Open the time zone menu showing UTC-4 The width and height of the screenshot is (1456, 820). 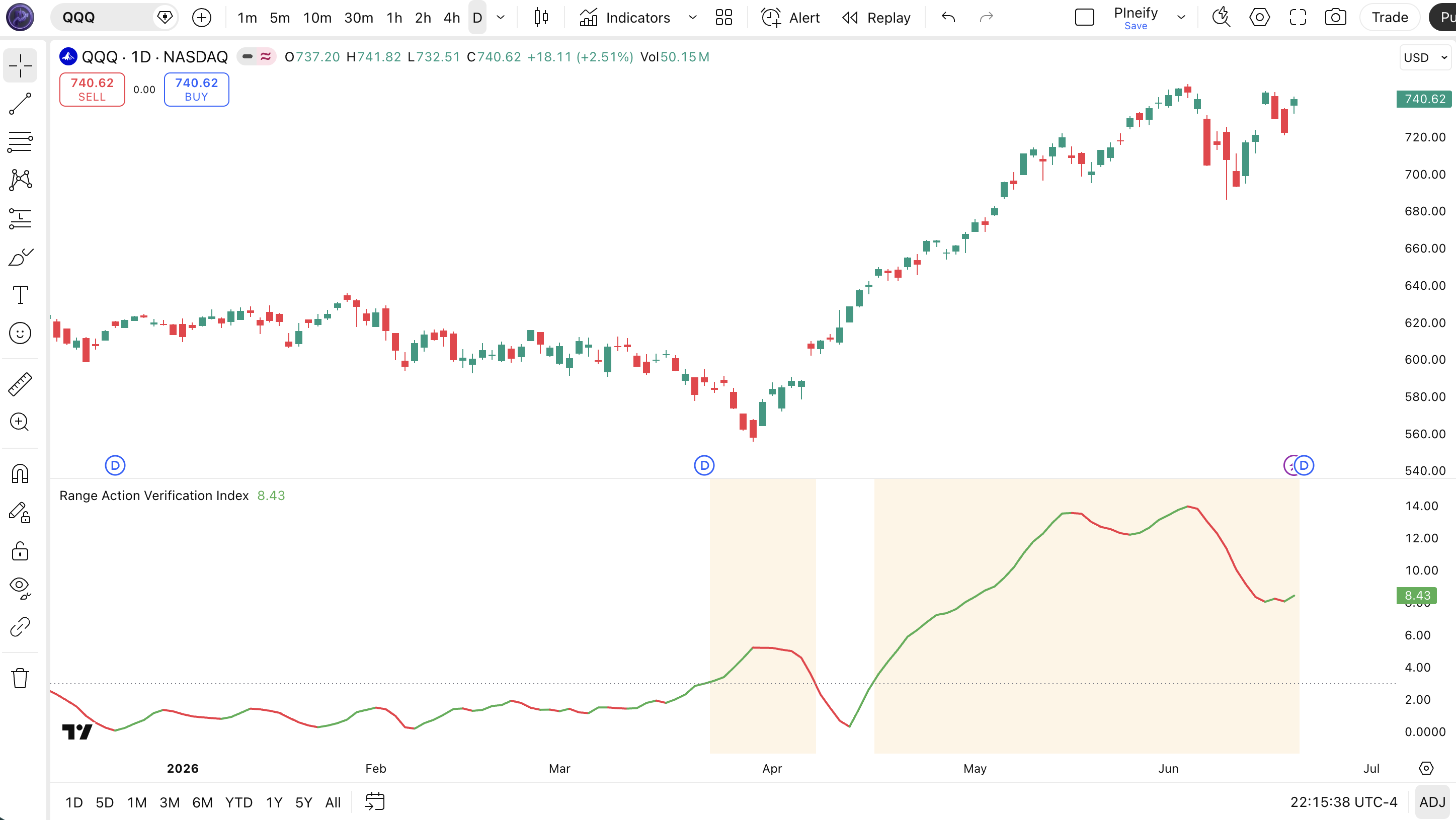coord(1343,802)
